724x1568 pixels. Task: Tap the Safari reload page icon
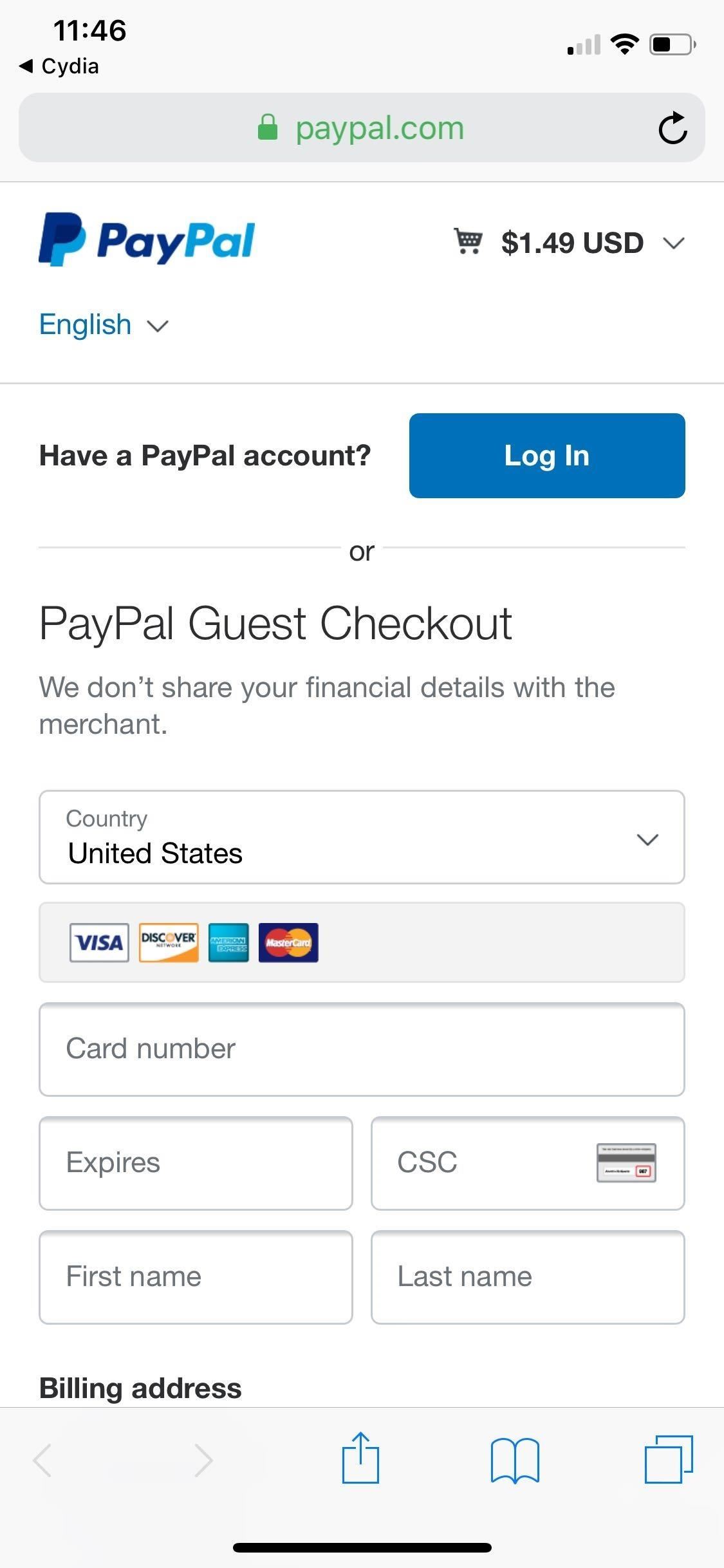673,128
